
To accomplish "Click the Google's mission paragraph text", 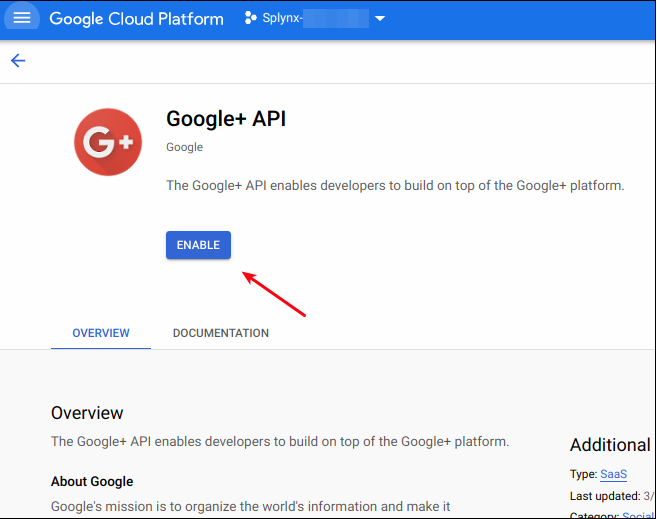I will point(250,506).
